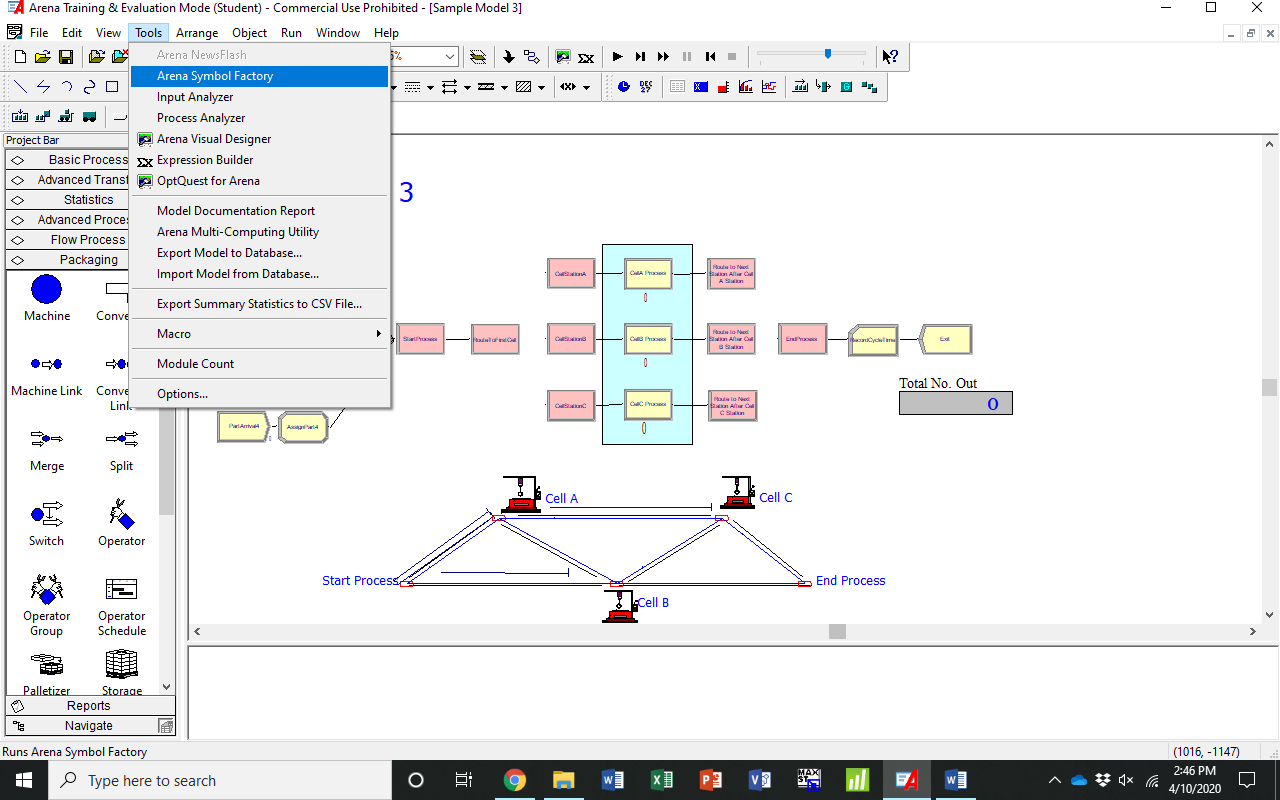The height and width of the screenshot is (800, 1280).
Task: Choose Export Summary Statistics to CSV File
Action: pos(260,304)
